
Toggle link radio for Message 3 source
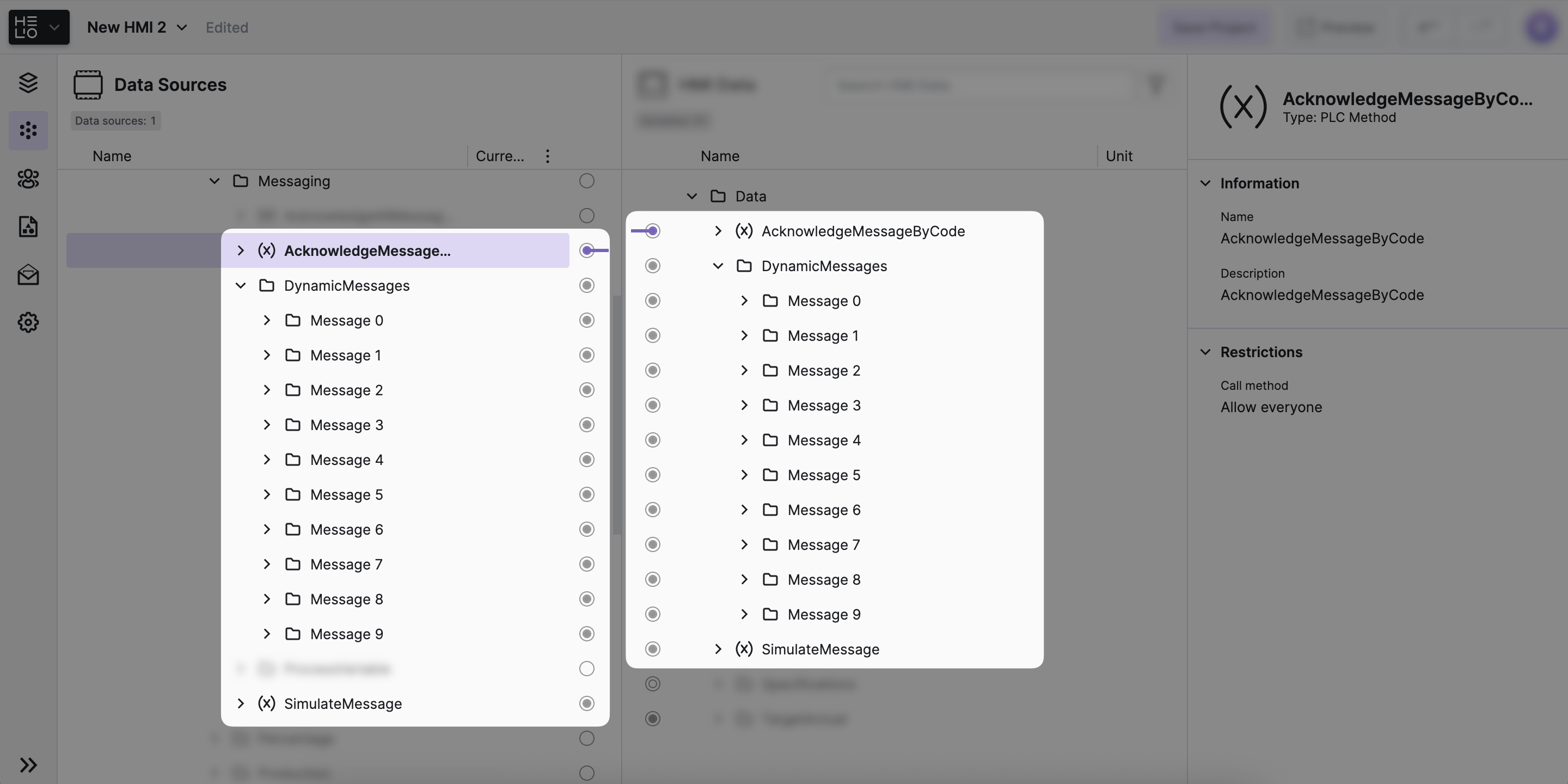586,425
